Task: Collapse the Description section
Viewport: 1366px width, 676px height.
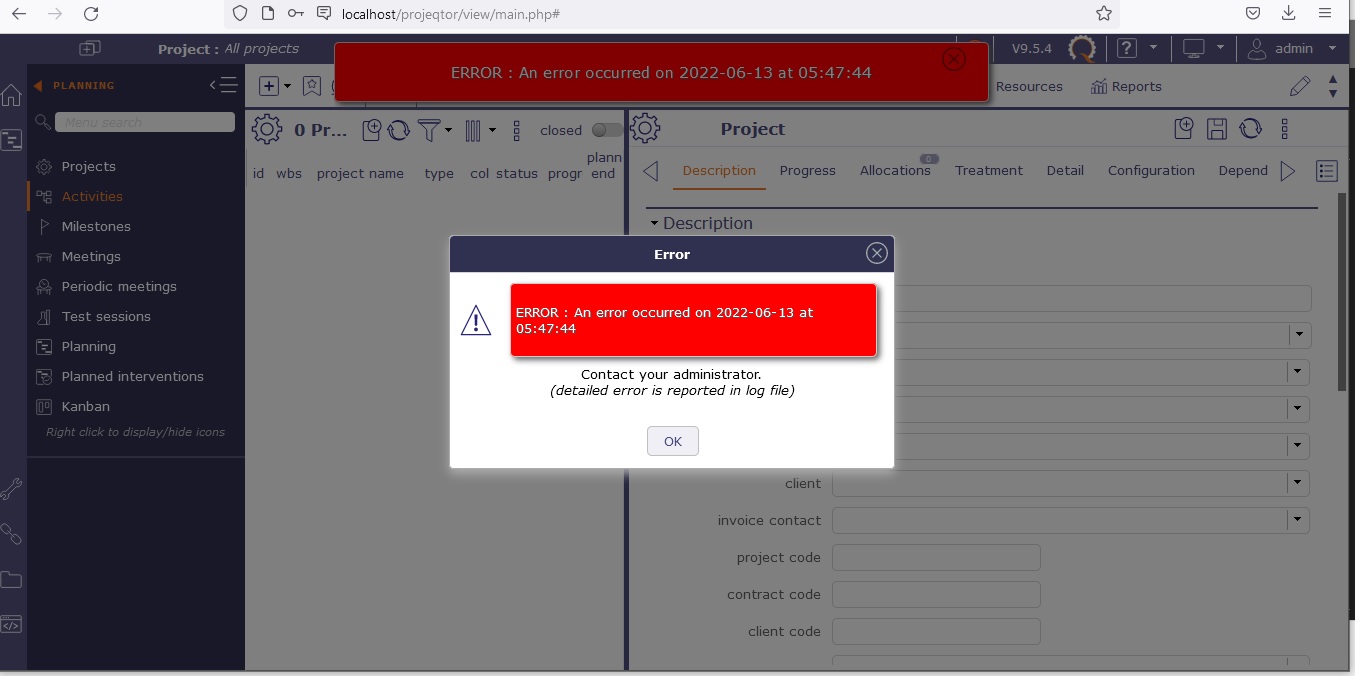Action: point(655,223)
